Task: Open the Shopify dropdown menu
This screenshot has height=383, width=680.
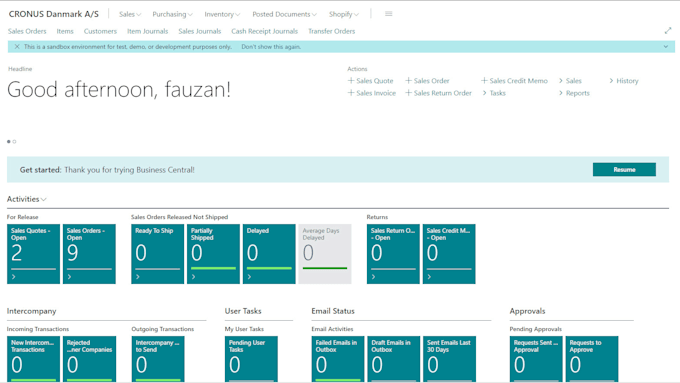Action: point(343,14)
